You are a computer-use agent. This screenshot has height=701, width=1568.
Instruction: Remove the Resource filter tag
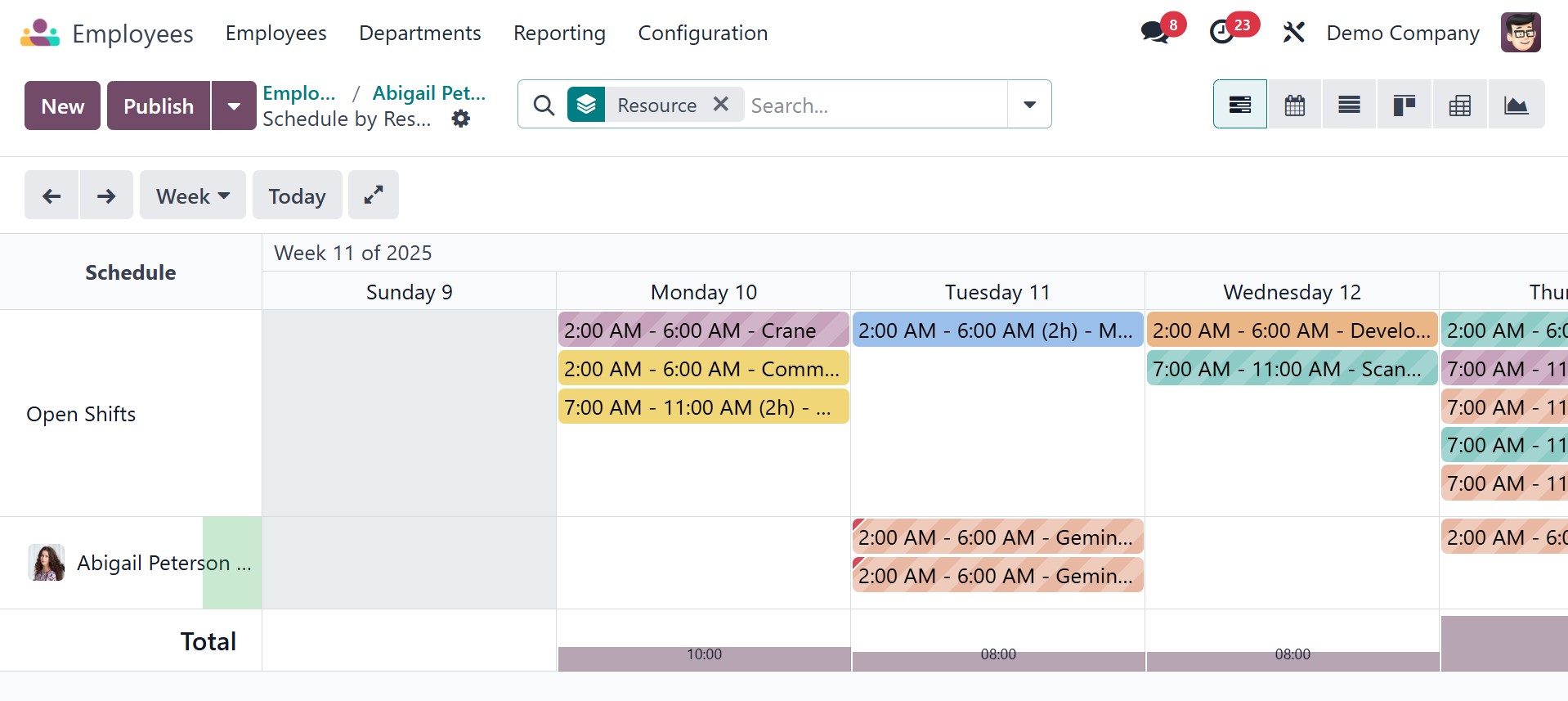(720, 104)
